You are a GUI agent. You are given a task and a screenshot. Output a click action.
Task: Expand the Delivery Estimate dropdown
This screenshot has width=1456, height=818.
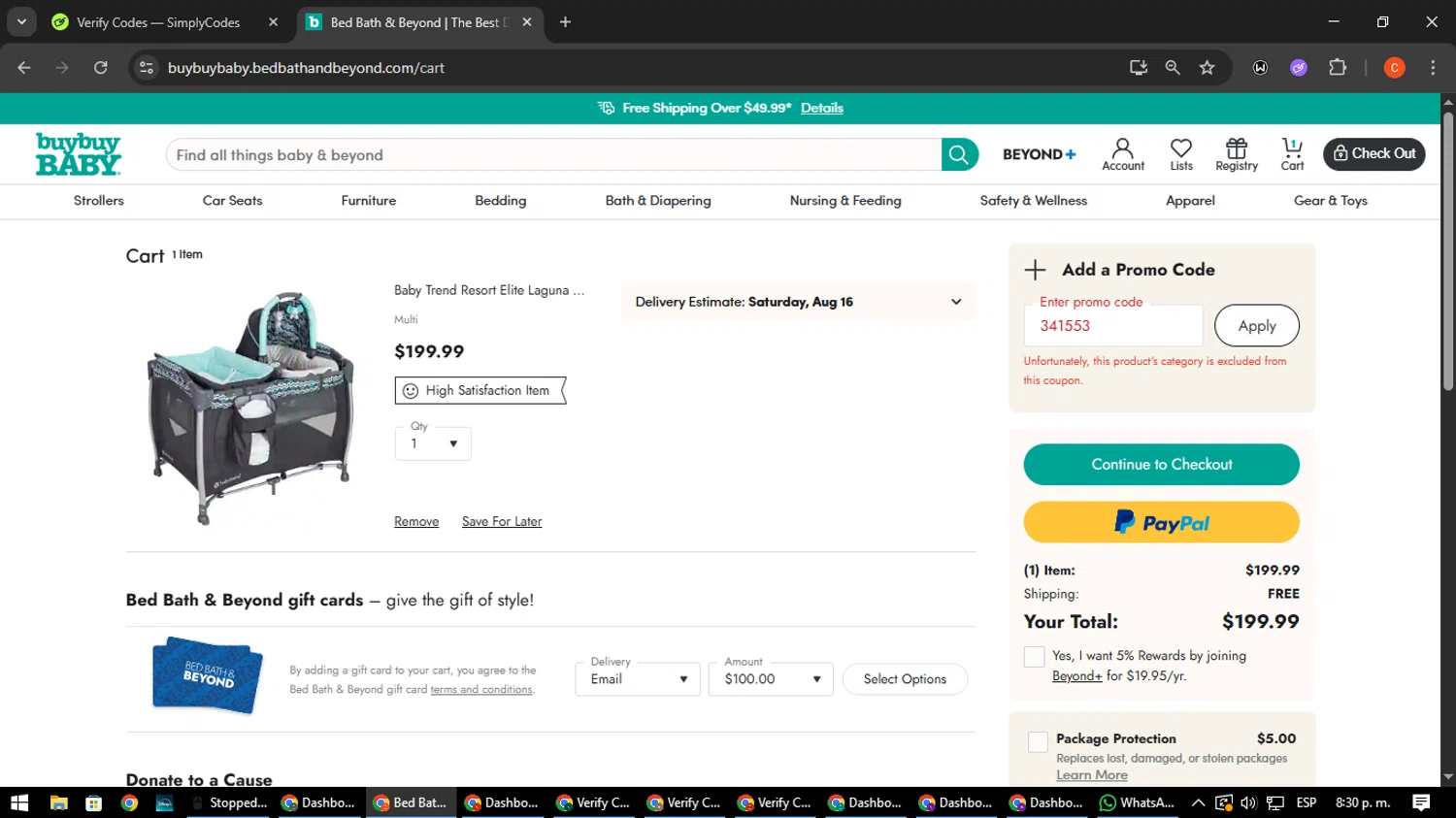point(798,302)
